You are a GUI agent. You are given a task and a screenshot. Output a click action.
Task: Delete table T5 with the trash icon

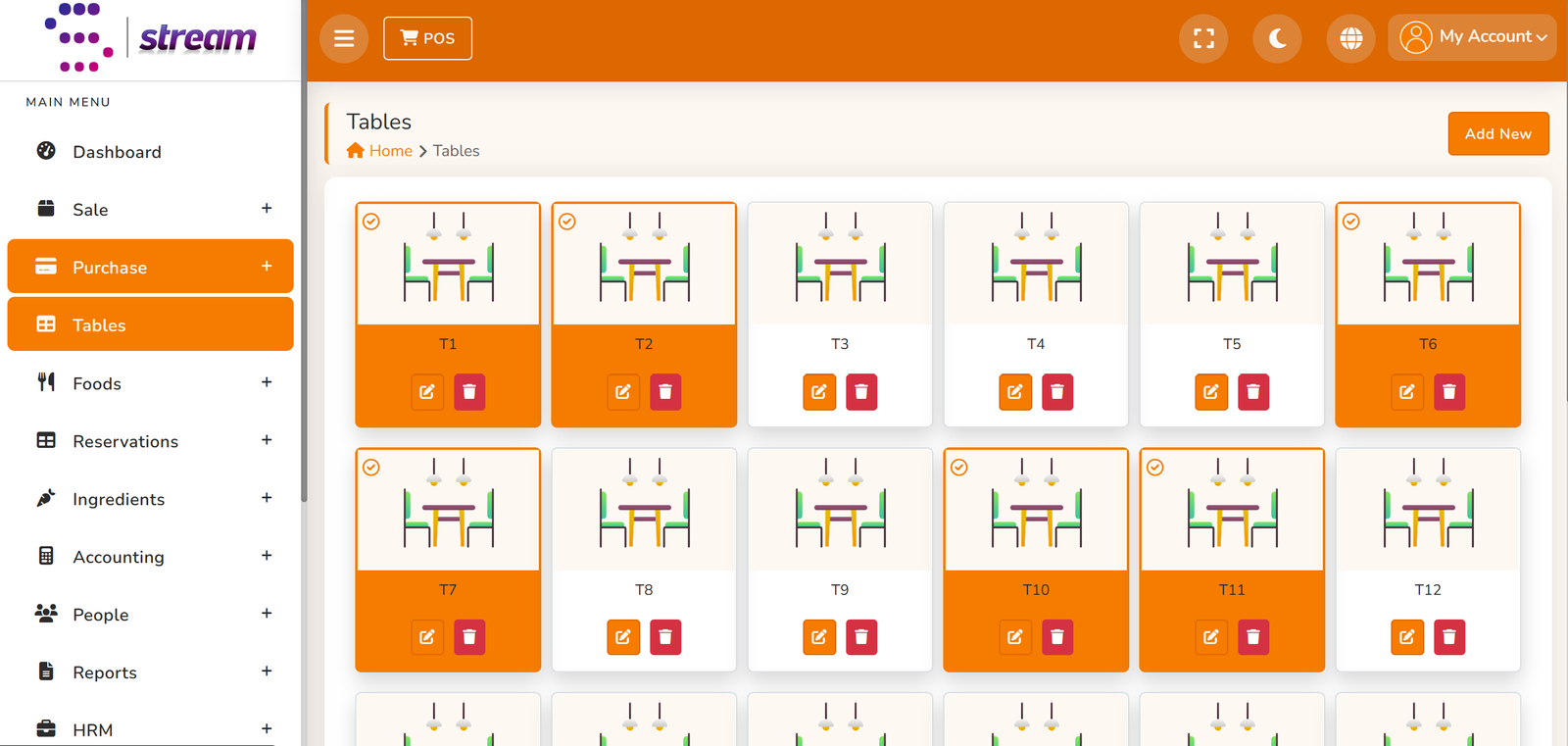1253,392
